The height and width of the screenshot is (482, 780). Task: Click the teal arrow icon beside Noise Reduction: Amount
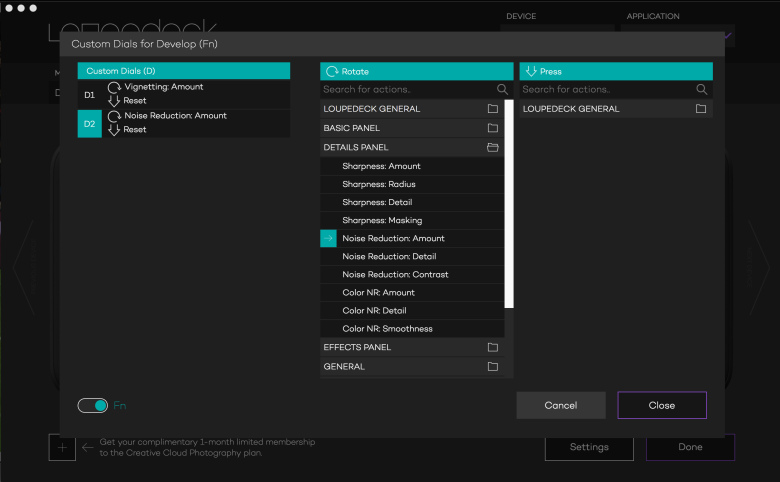[x=328, y=238]
